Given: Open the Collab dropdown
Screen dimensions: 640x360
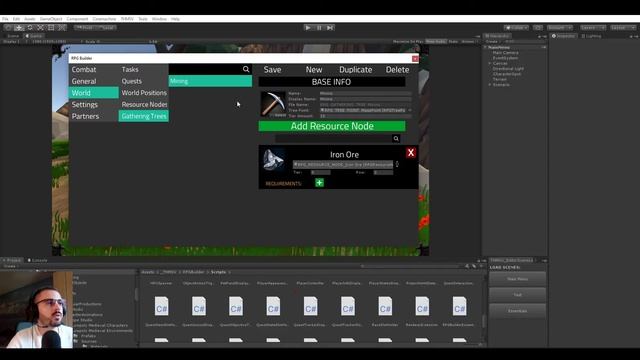Looking at the screenshot, I should pyautogui.click(x=516, y=27).
